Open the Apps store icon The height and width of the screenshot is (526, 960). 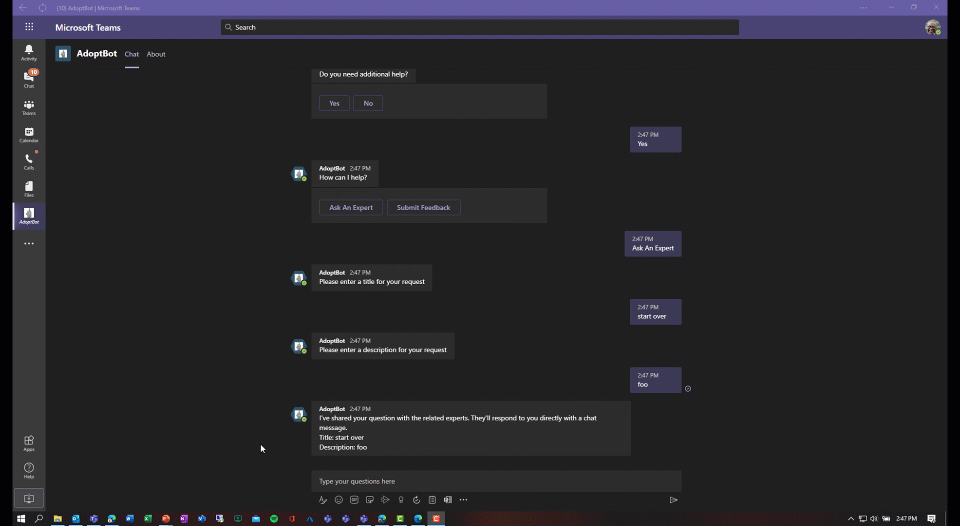tap(29, 443)
